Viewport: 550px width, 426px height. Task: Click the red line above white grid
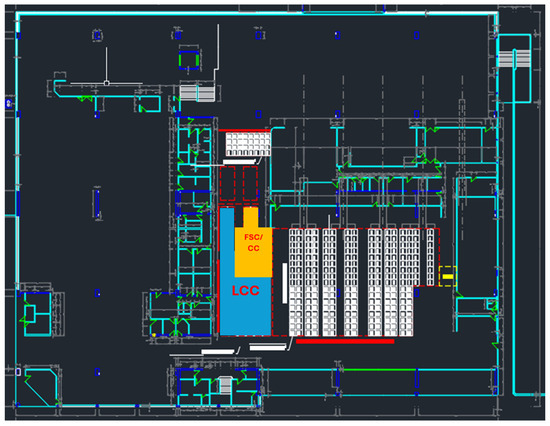245,131
